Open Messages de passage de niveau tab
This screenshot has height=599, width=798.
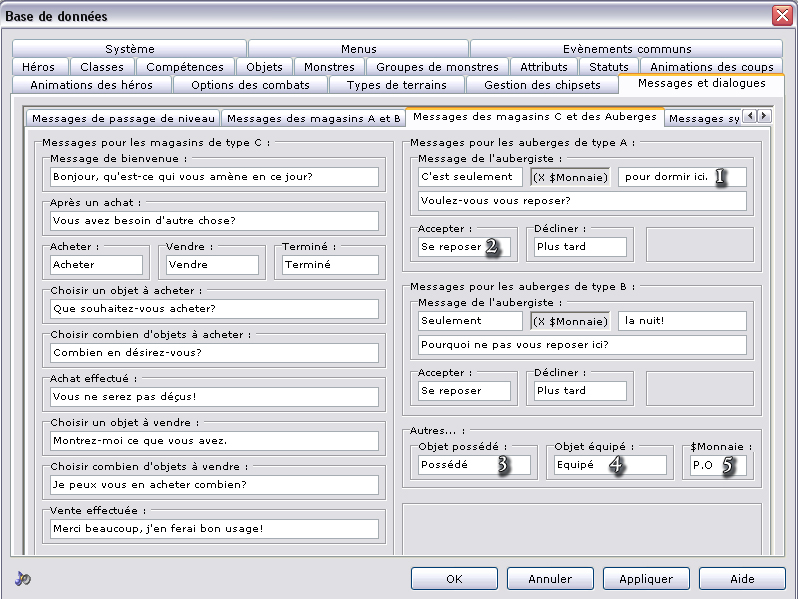(123, 118)
